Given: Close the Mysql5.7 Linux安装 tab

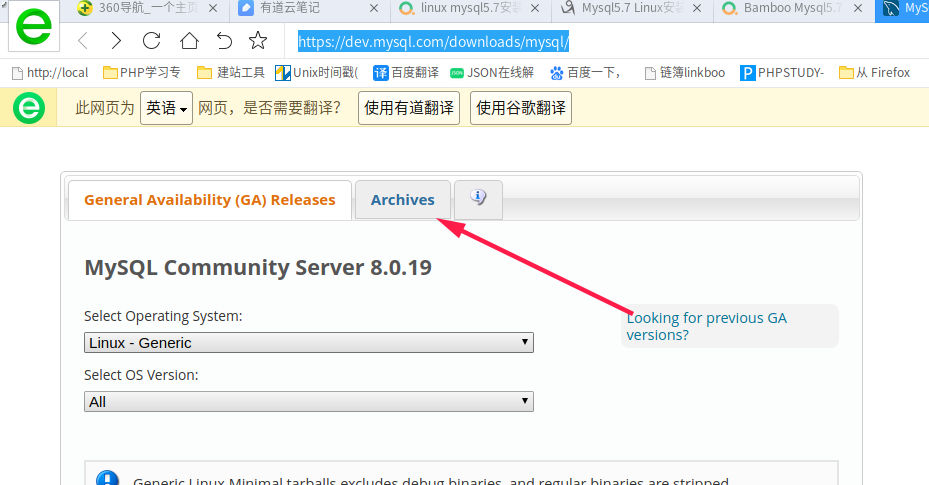Looking at the screenshot, I should (x=697, y=8).
